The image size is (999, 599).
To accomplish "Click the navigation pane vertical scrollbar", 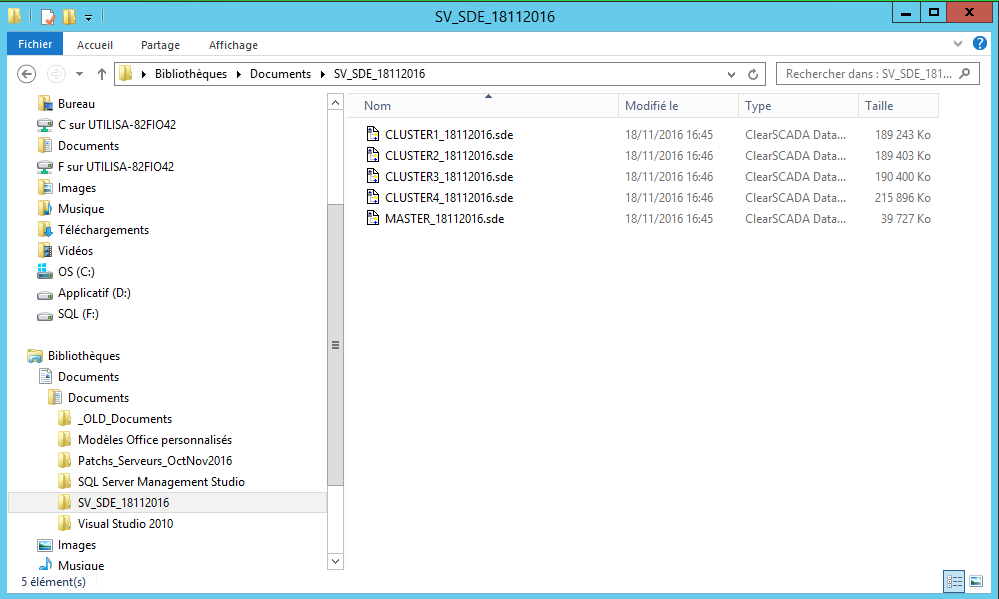I will click(x=335, y=345).
